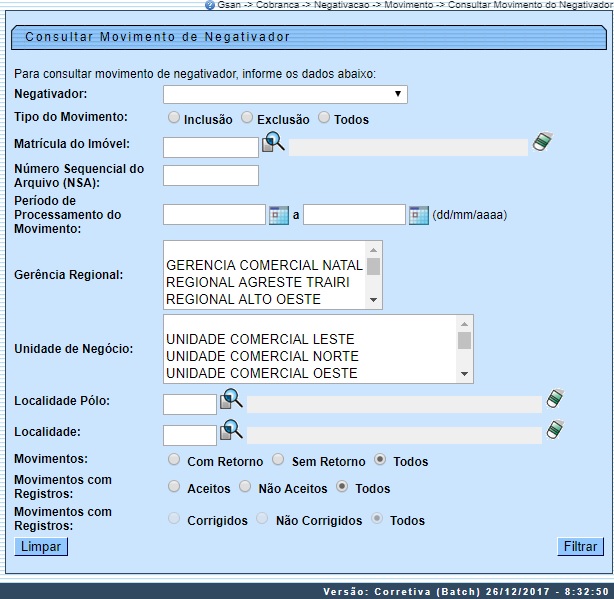Open the Negativador dropdown
This screenshot has width=614, height=599.
click(x=285, y=95)
